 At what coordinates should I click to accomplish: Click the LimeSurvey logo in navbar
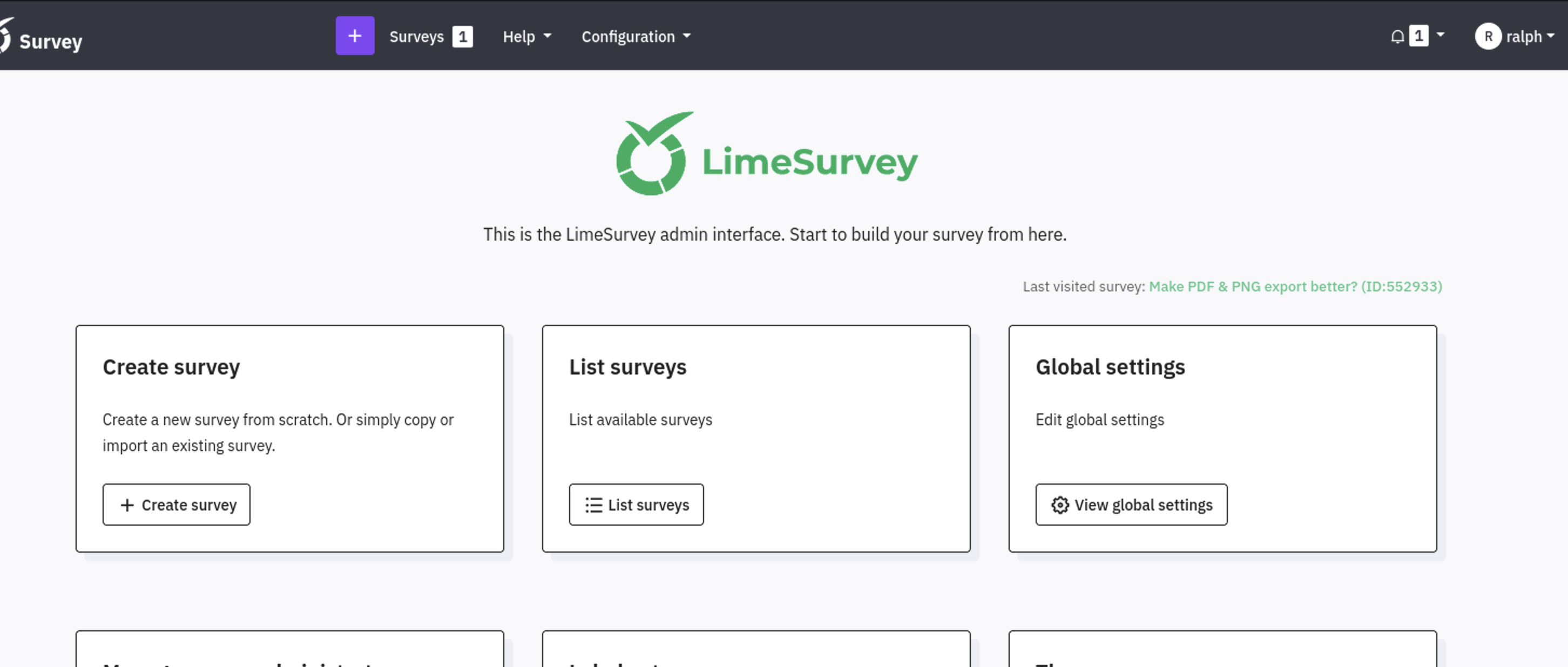click(x=41, y=37)
